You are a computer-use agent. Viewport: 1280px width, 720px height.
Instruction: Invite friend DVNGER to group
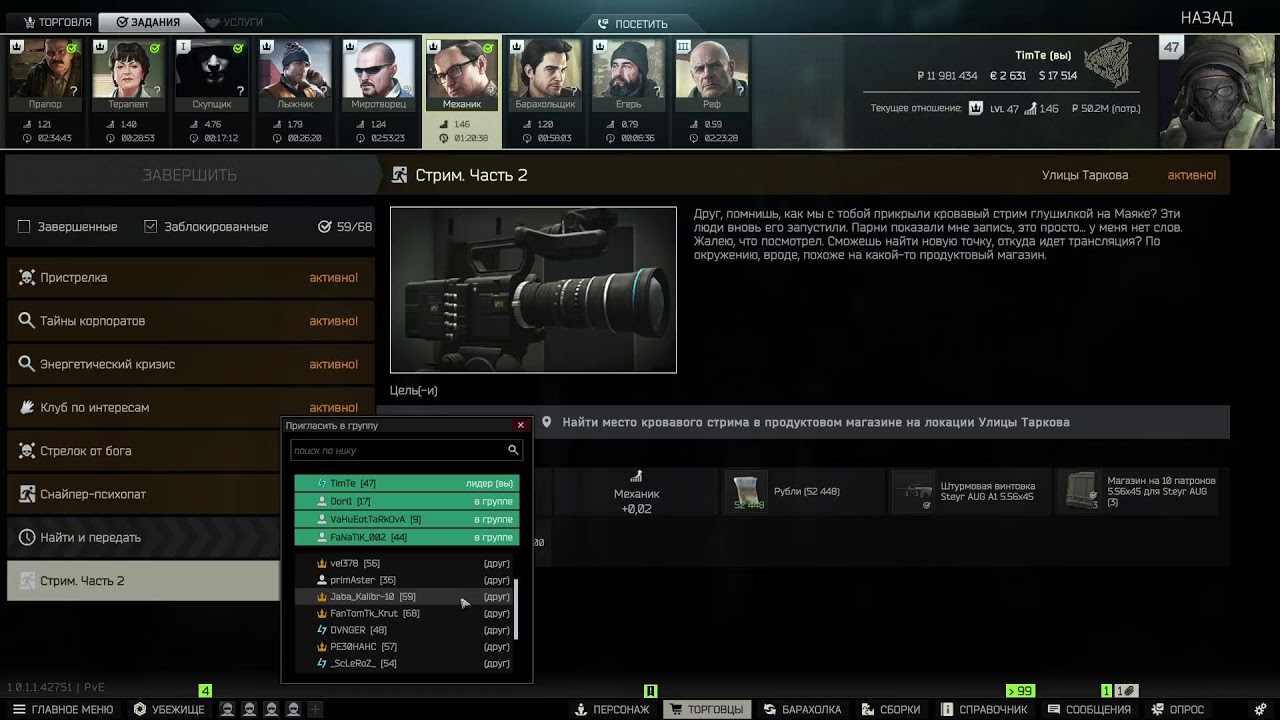pos(405,630)
